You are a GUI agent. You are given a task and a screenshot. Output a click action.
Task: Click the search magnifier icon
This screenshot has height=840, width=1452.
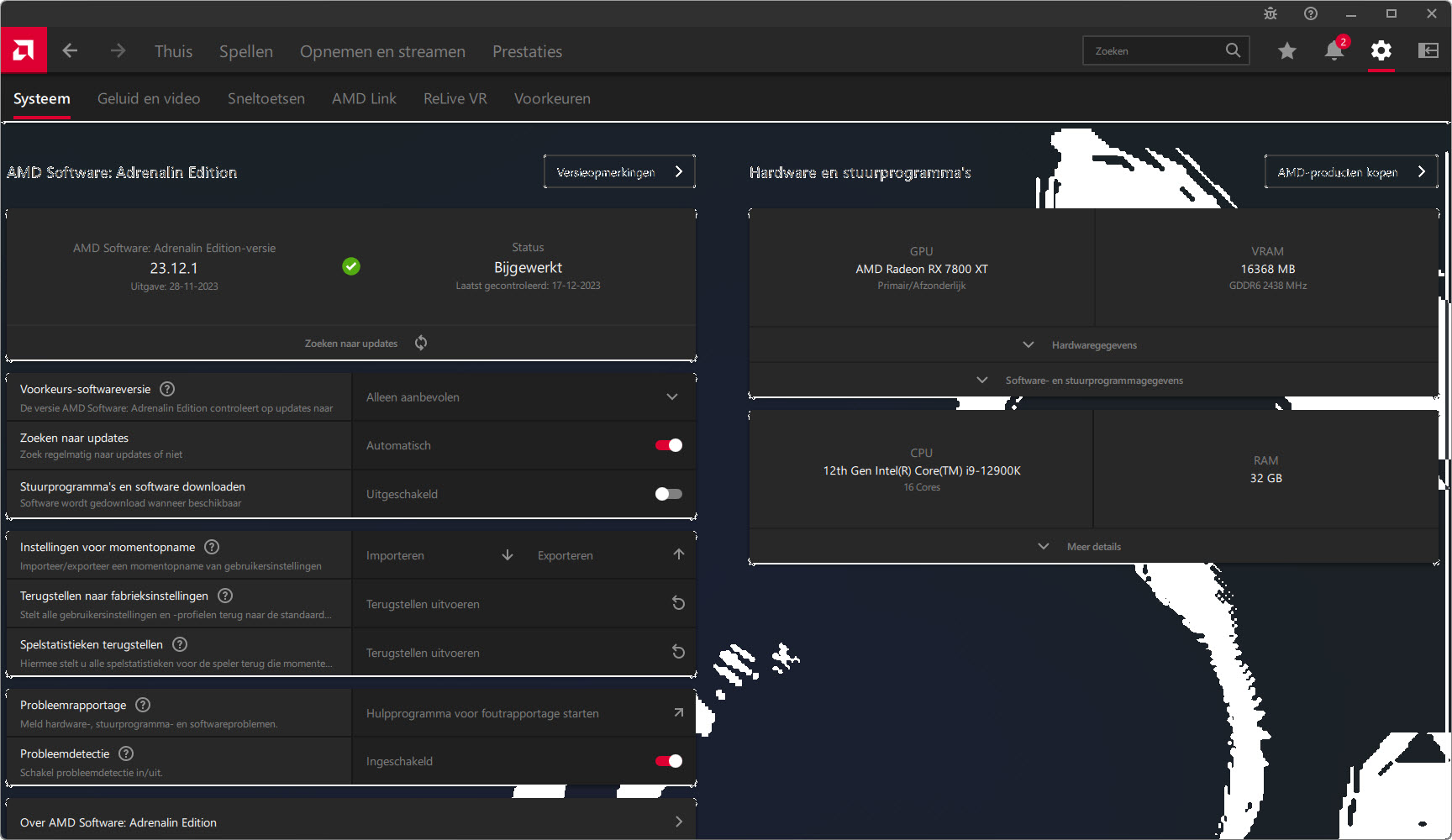tap(1233, 50)
